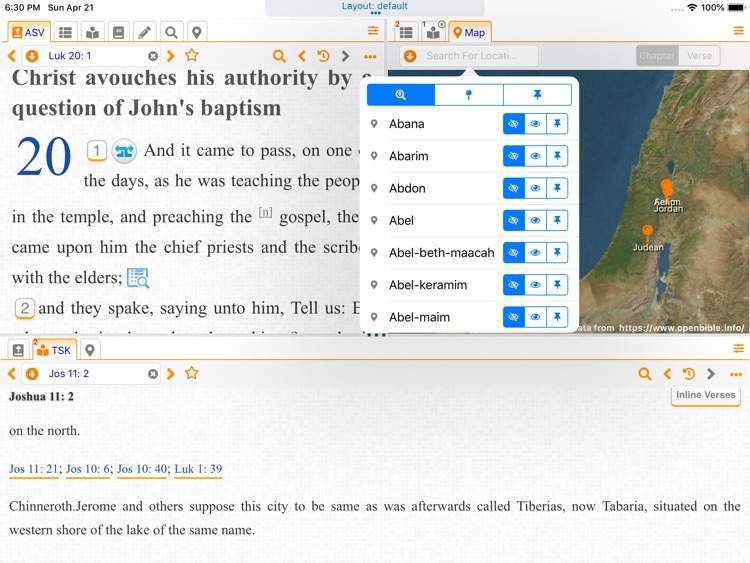This screenshot has width=750, height=563.
Task: Select the Map tab
Action: [470, 33]
